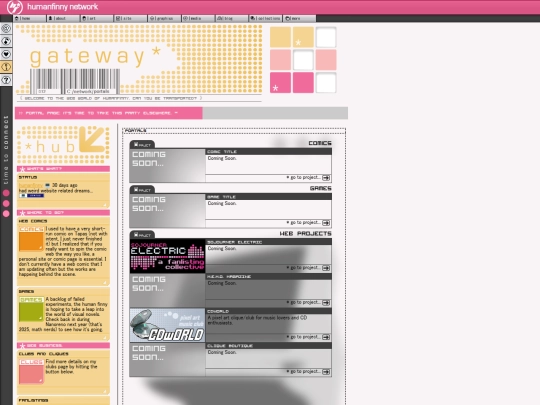Click the arrow icon for H.E.A.D. Magazine project

326,303
